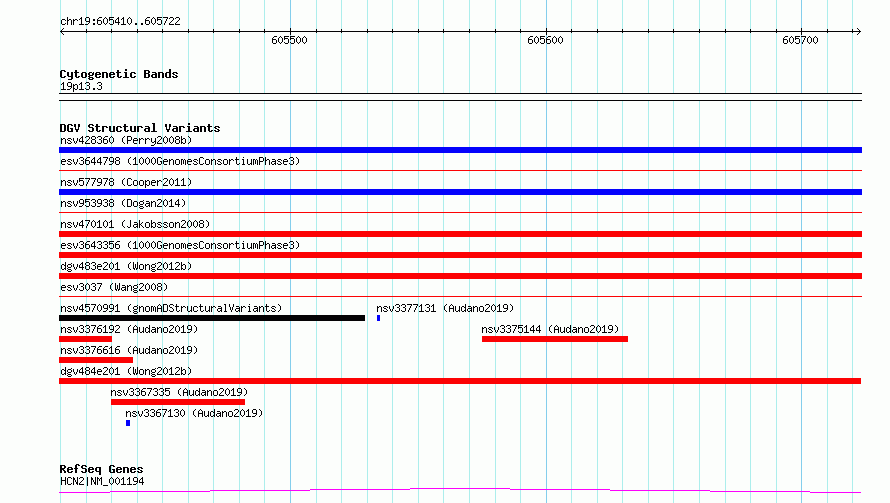Click the small blue marker under nsv3367130
This screenshot has width=890, height=503.
pos(128,423)
